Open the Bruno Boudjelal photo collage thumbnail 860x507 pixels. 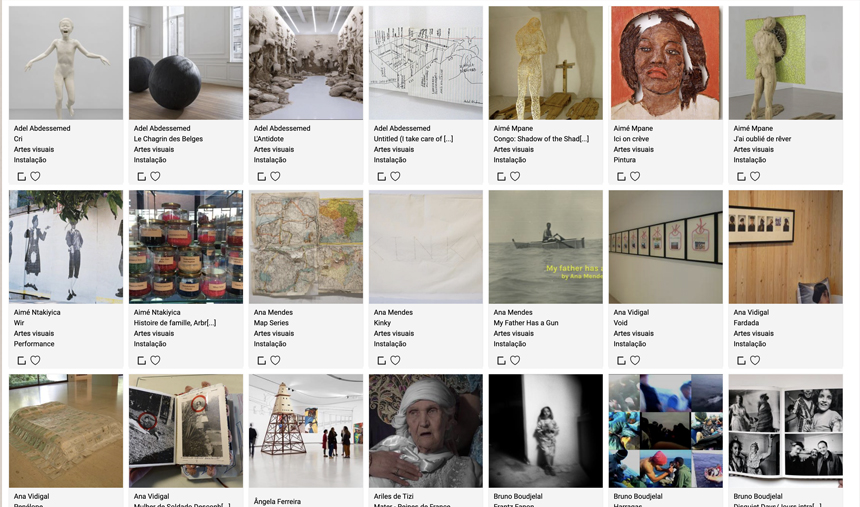click(x=666, y=431)
